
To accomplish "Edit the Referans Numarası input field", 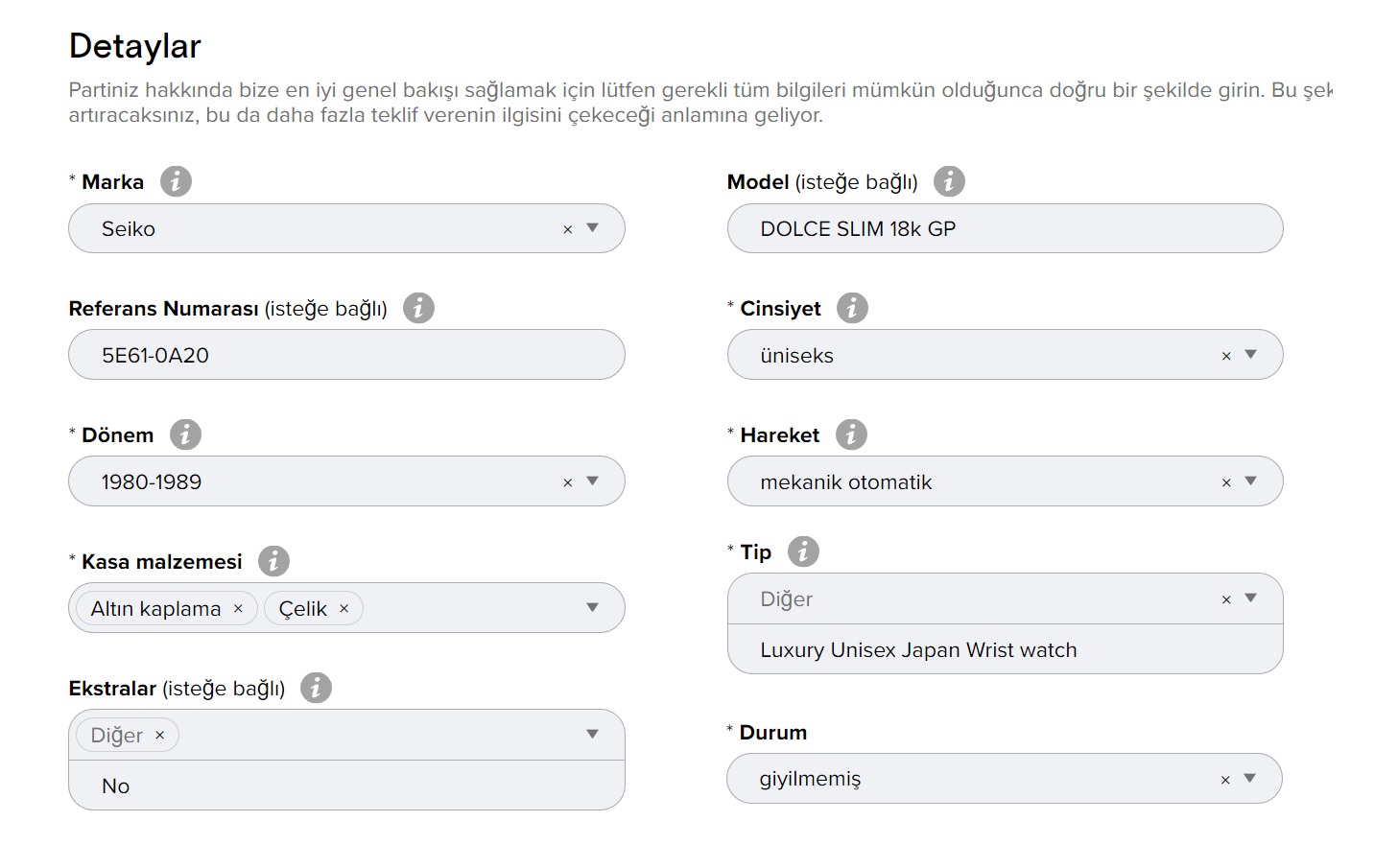I will [x=346, y=355].
